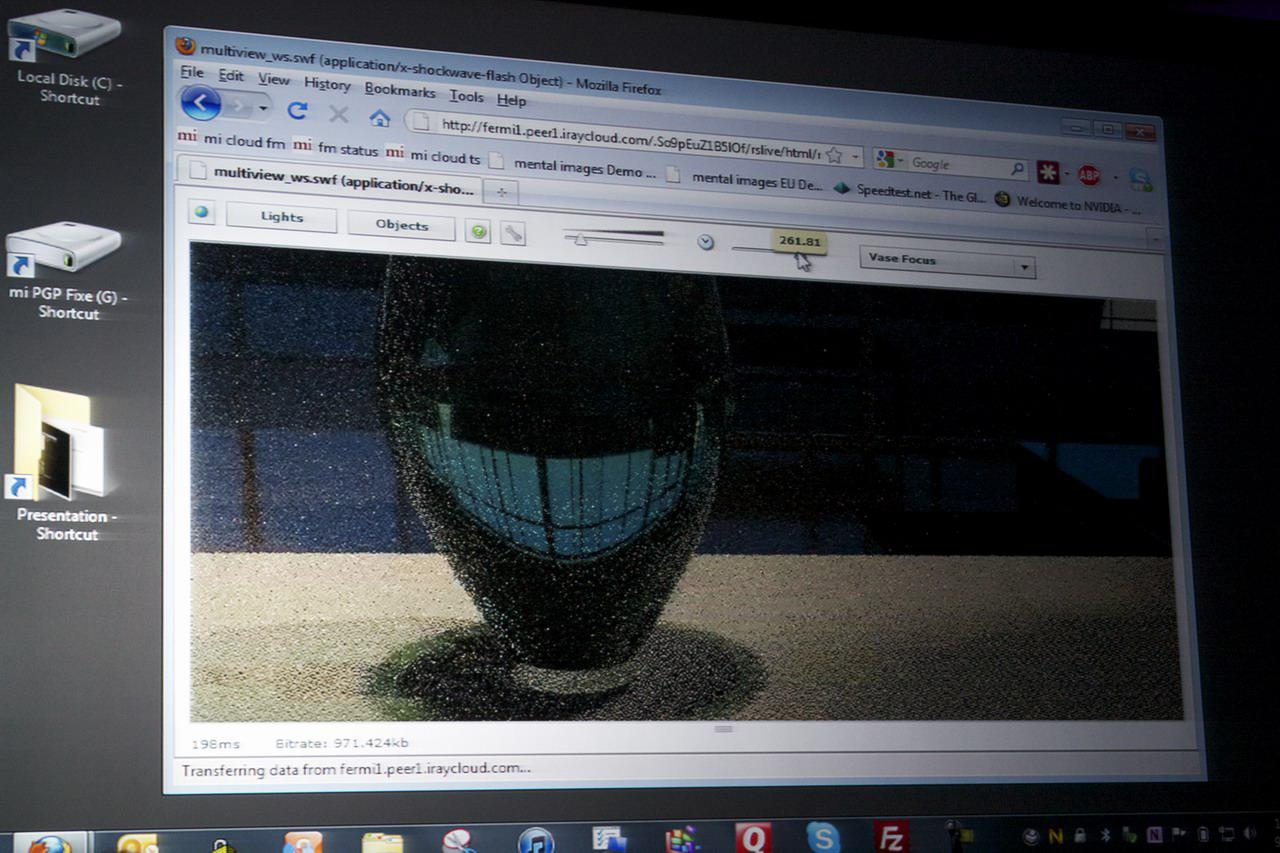The width and height of the screenshot is (1280, 853).
Task: Click the stop loading X icon
Action: [x=338, y=113]
